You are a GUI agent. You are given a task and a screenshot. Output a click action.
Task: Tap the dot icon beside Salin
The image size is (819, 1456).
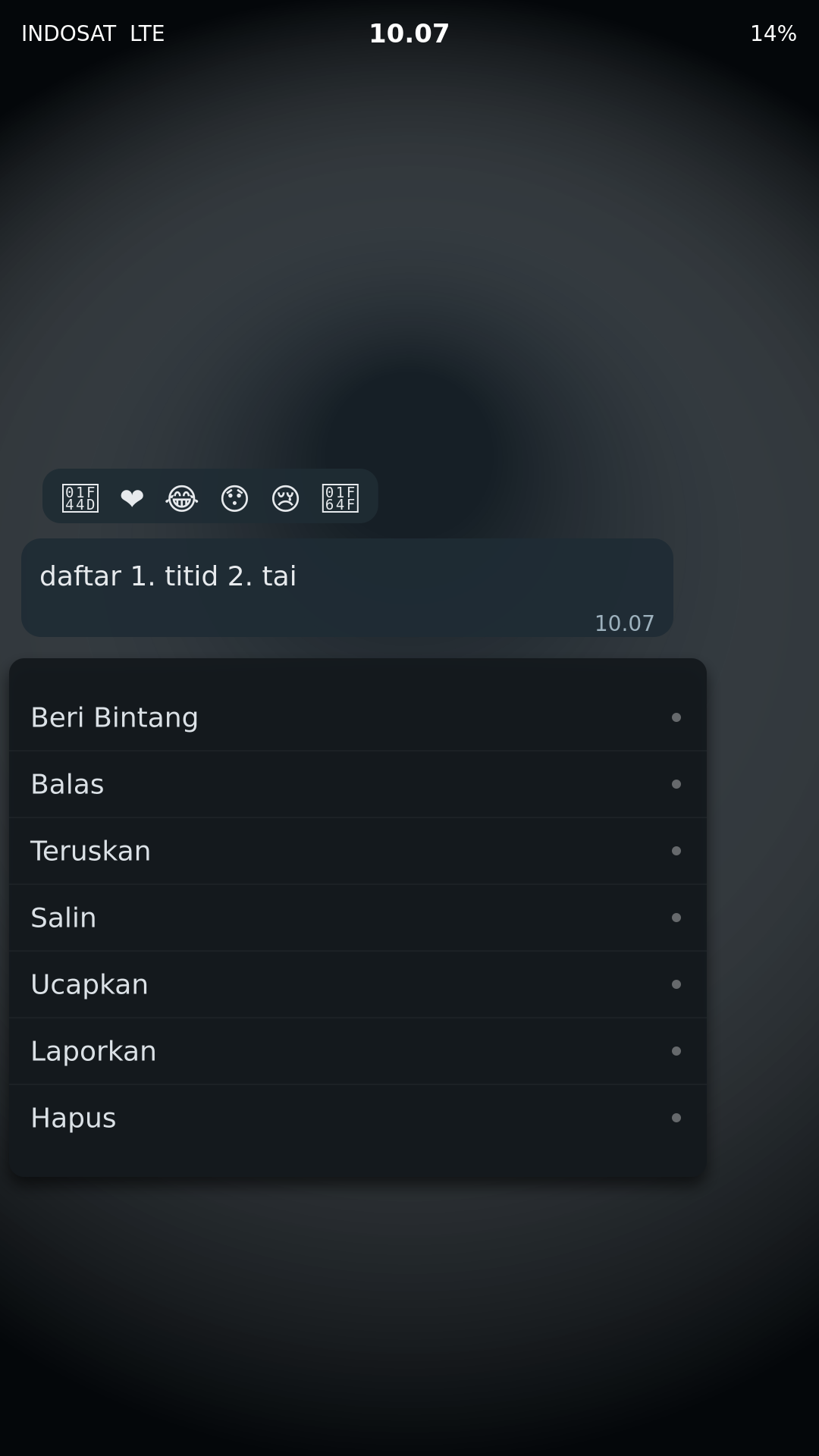click(x=676, y=918)
